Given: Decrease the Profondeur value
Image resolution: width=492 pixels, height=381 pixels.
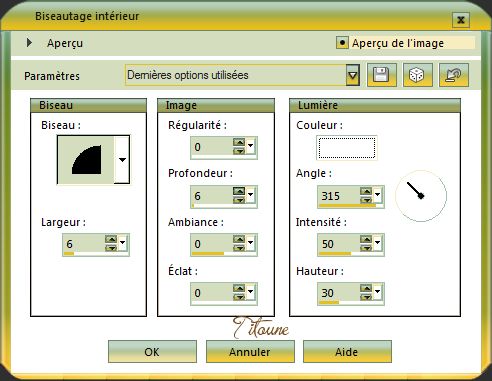Looking at the screenshot, I should tap(239, 200).
